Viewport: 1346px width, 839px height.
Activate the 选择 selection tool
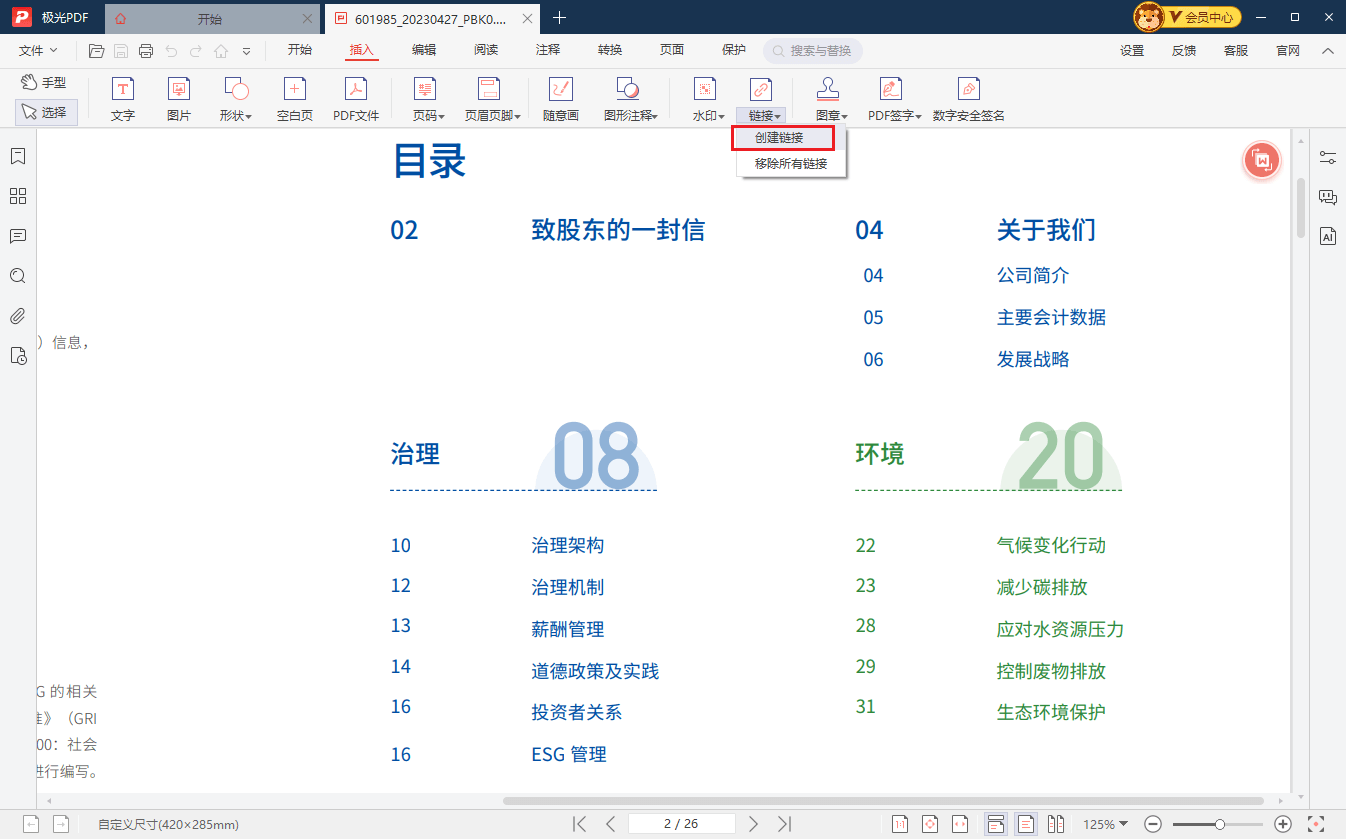[x=45, y=112]
